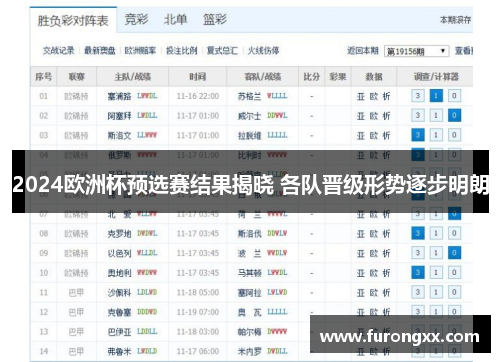
Task: Switch to the 竞彩 tab
Action: point(136,19)
